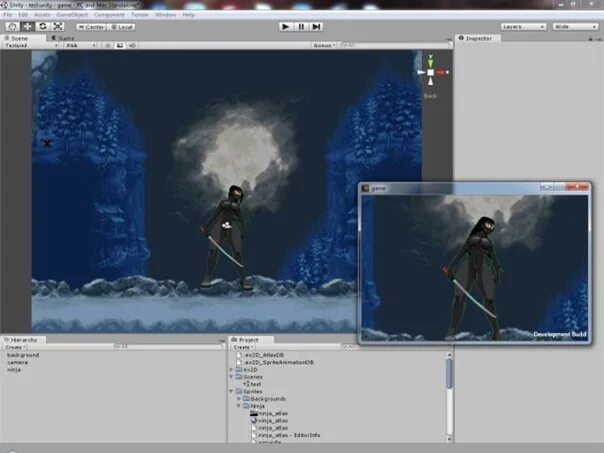604x453 pixels.
Task: Step forward one frame
Action: point(316,27)
